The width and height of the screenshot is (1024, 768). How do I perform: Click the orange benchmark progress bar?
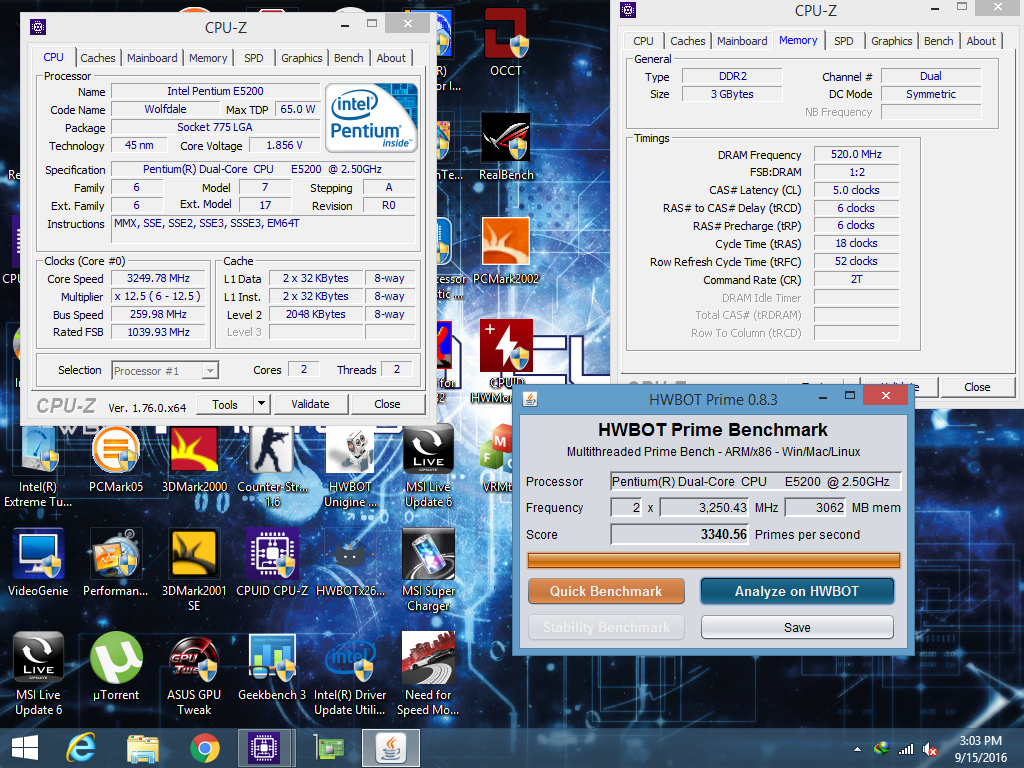[714, 560]
